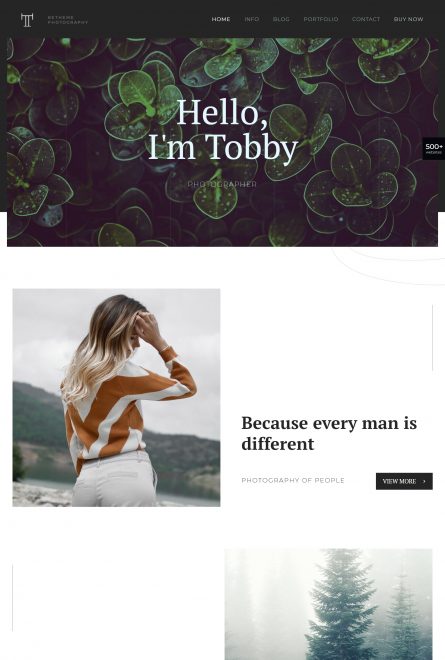Click the Hello, I'm Tobby headline
Viewport: 445px width, 660px height.
point(223,129)
